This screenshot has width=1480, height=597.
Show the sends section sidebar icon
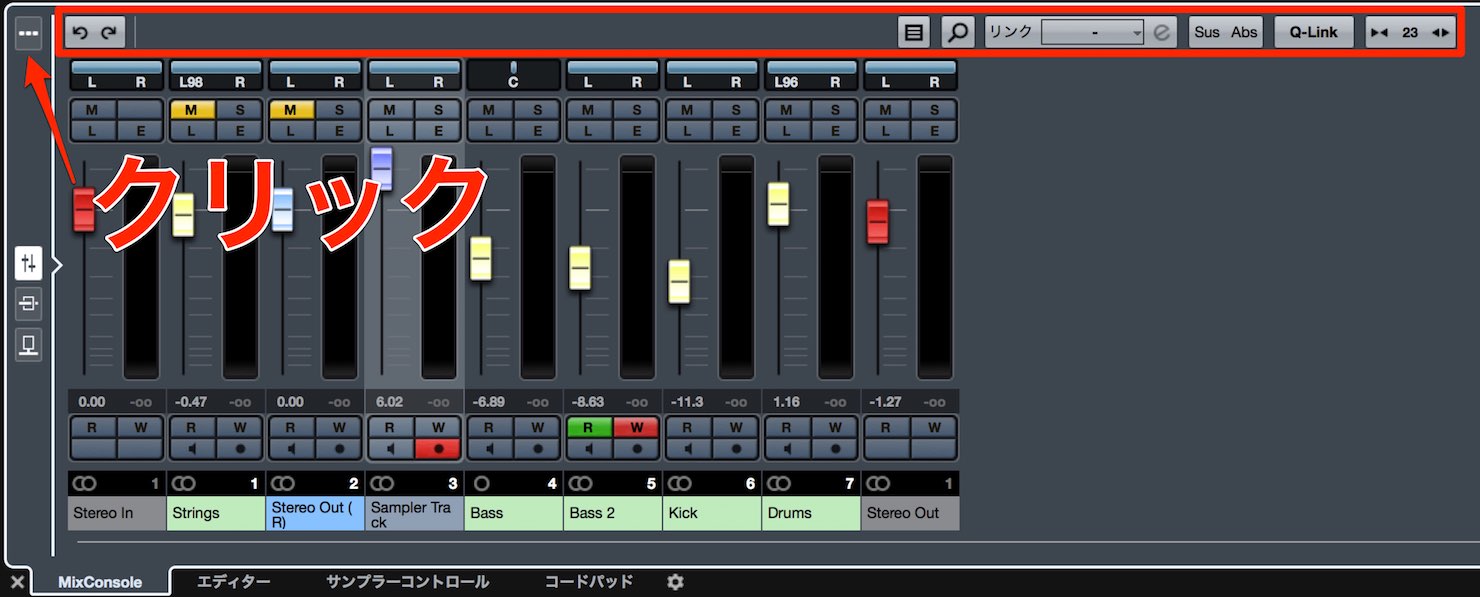pyautogui.click(x=28, y=345)
